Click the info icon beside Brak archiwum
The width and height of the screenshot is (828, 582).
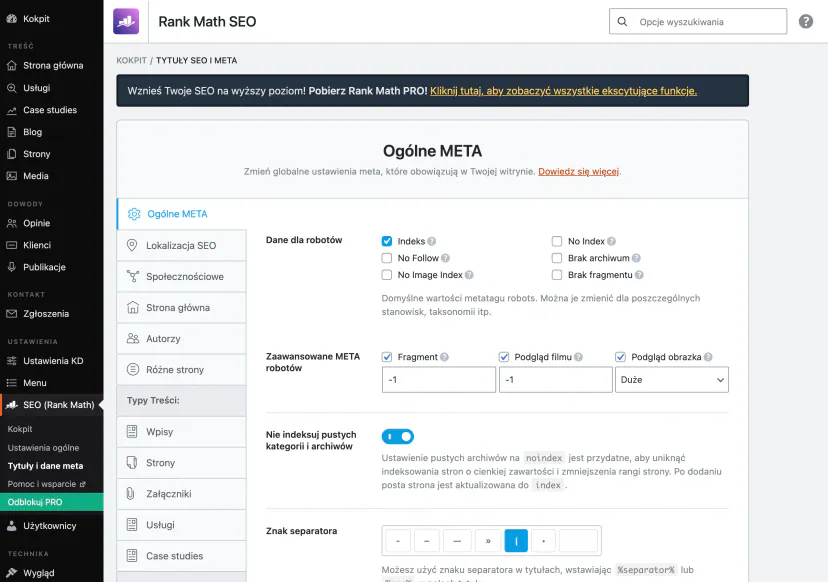point(636,258)
